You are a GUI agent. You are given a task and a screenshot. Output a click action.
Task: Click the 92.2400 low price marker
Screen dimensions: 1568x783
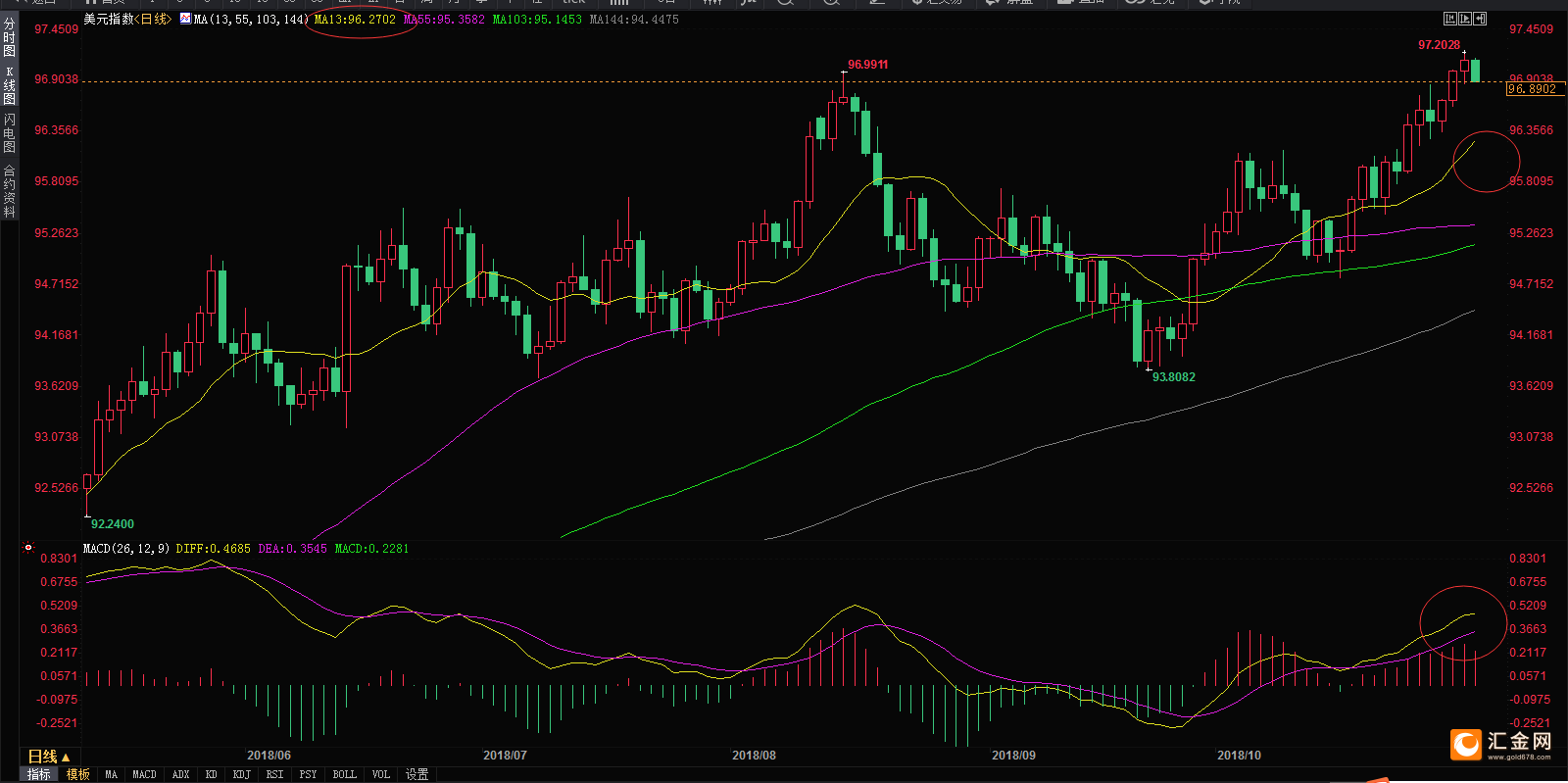point(113,524)
